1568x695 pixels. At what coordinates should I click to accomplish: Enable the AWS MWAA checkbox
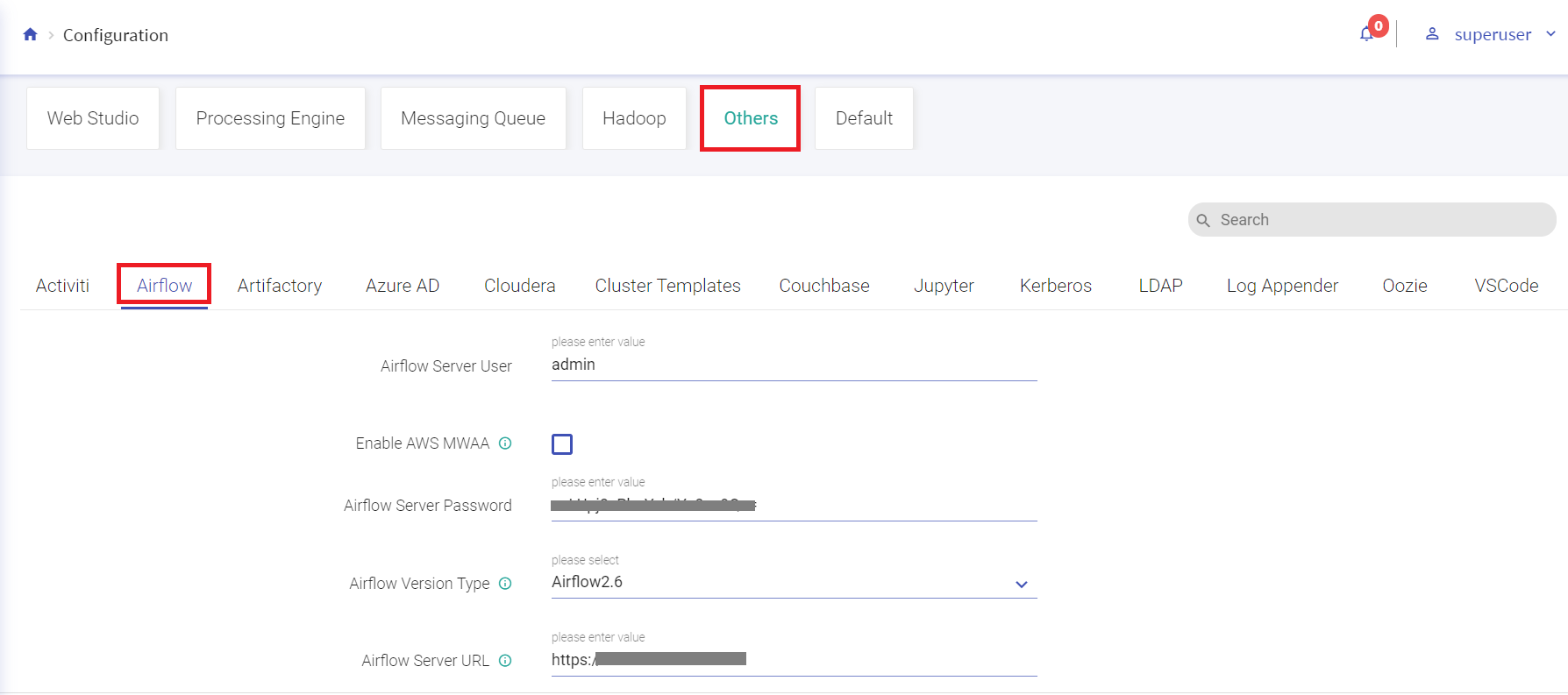point(562,444)
